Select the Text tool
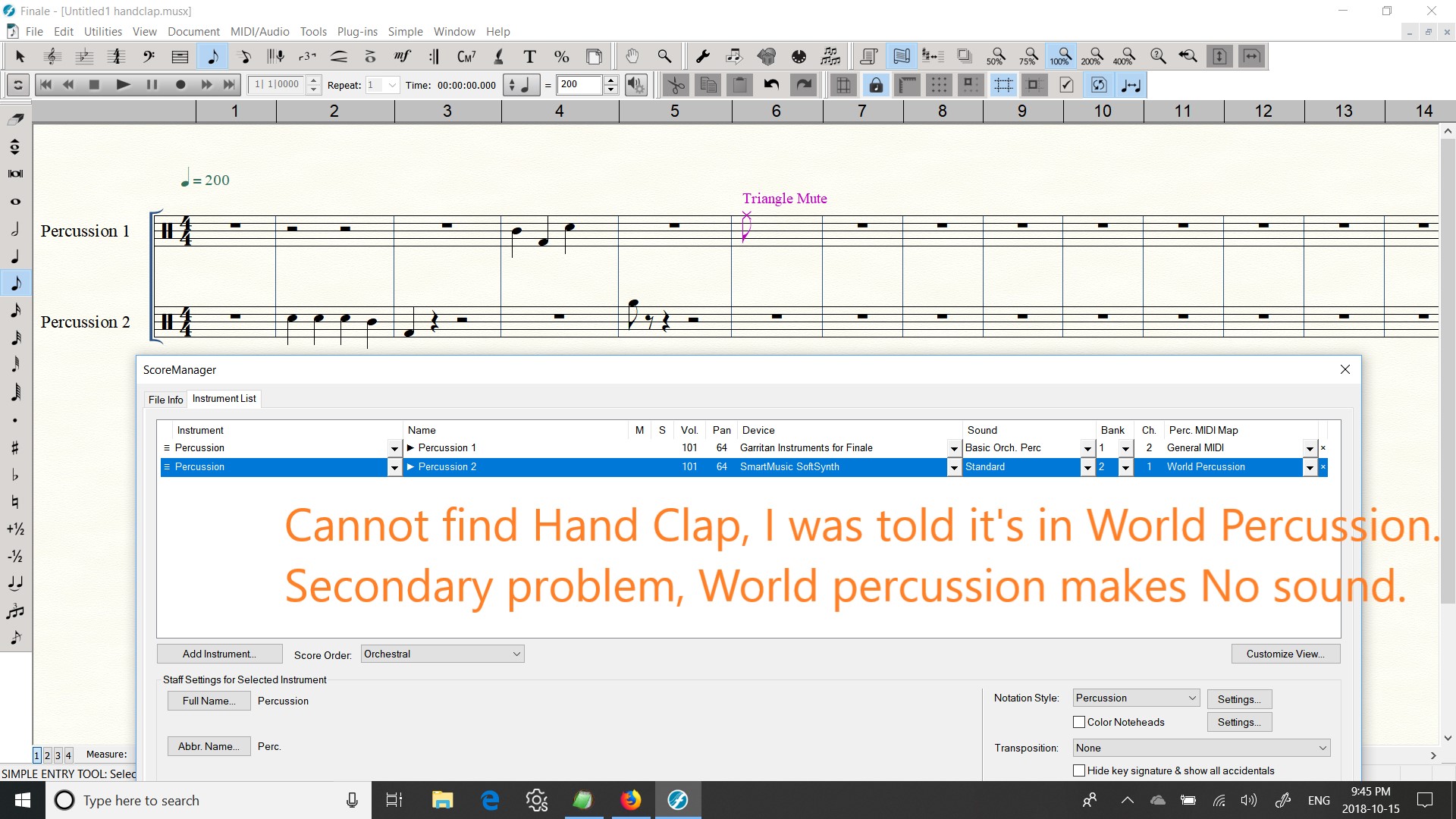 pos(529,57)
